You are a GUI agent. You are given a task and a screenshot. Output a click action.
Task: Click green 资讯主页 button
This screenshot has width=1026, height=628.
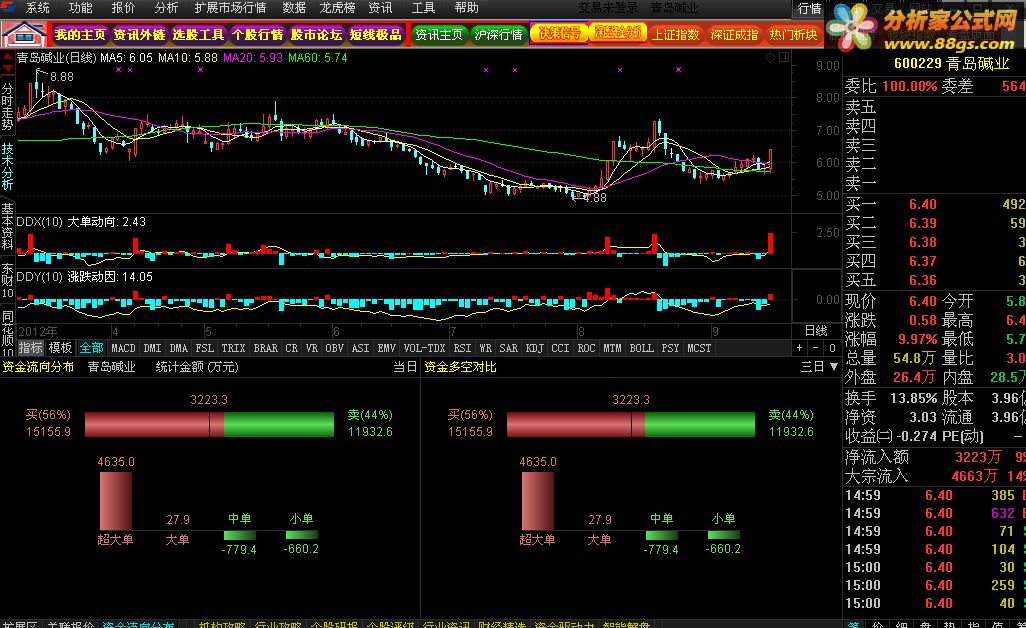(439, 35)
